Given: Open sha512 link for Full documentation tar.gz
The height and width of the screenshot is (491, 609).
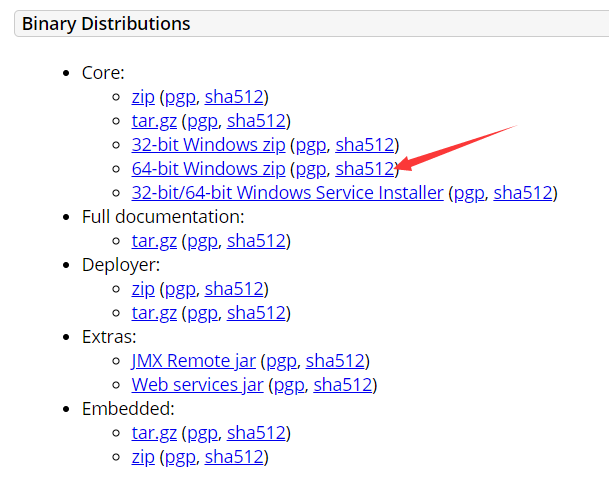Looking at the screenshot, I should coord(256,241).
